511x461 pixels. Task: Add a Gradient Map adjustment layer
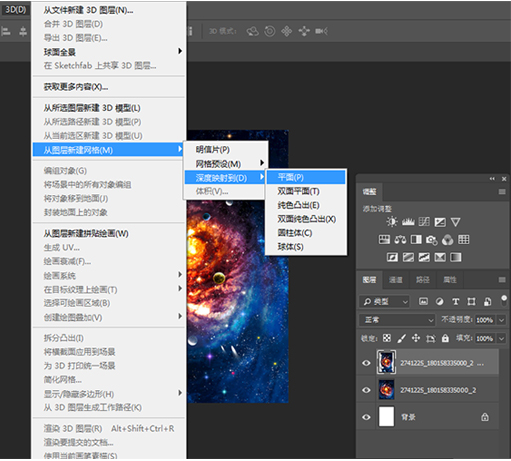(x=456, y=257)
